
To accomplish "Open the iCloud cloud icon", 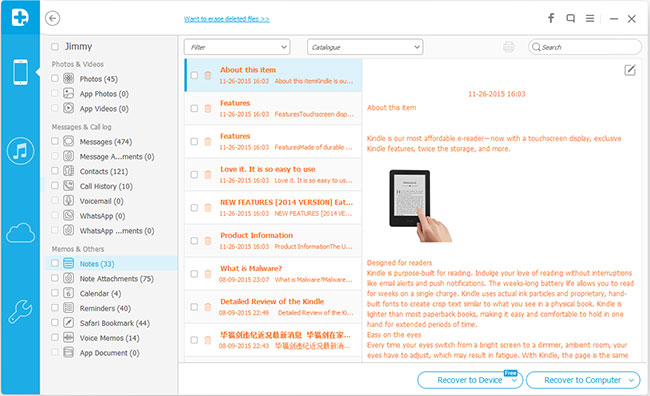I will [x=20, y=233].
